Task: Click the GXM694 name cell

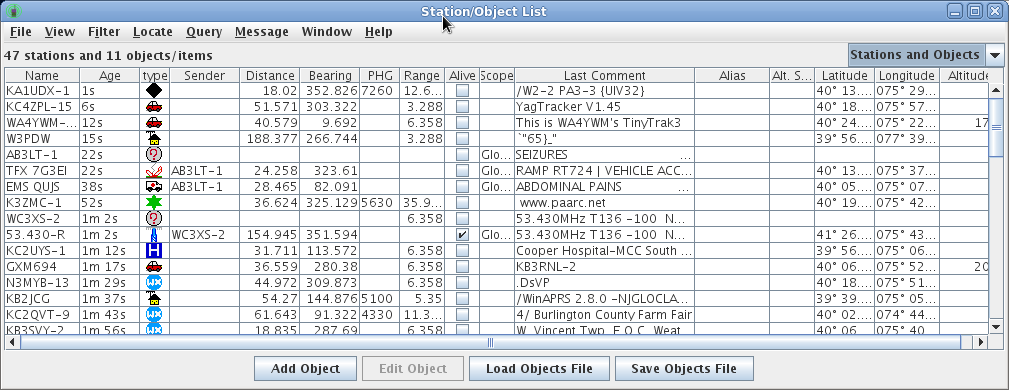Action: 42,266
